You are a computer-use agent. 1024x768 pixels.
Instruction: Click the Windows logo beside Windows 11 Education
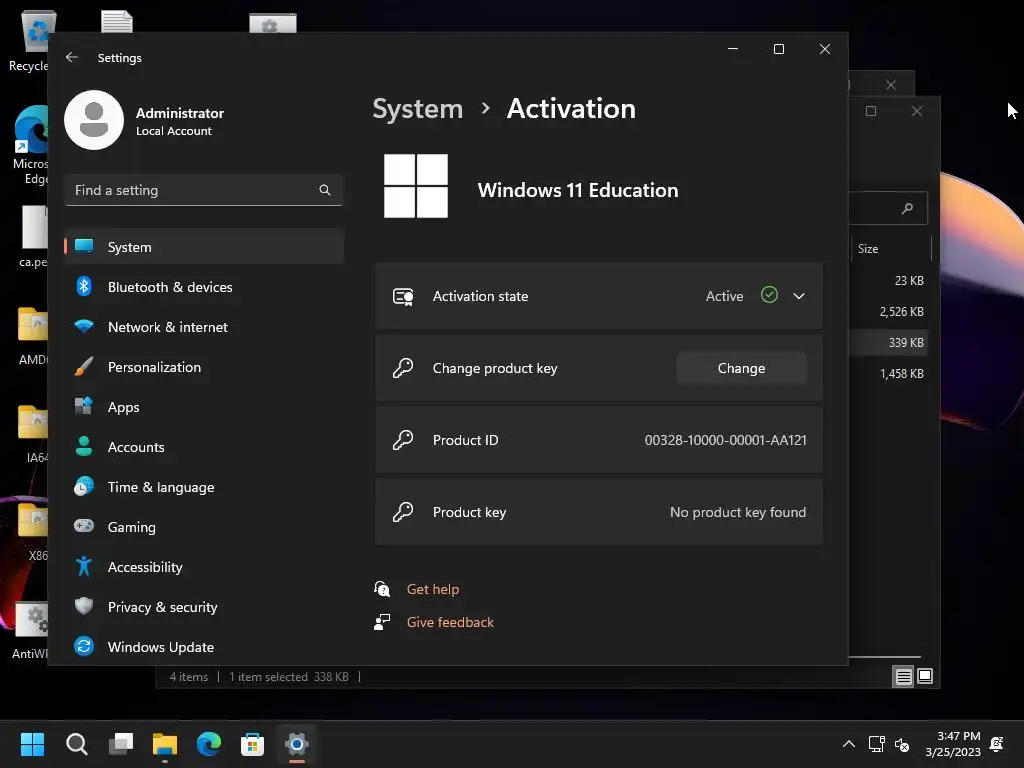(x=416, y=186)
